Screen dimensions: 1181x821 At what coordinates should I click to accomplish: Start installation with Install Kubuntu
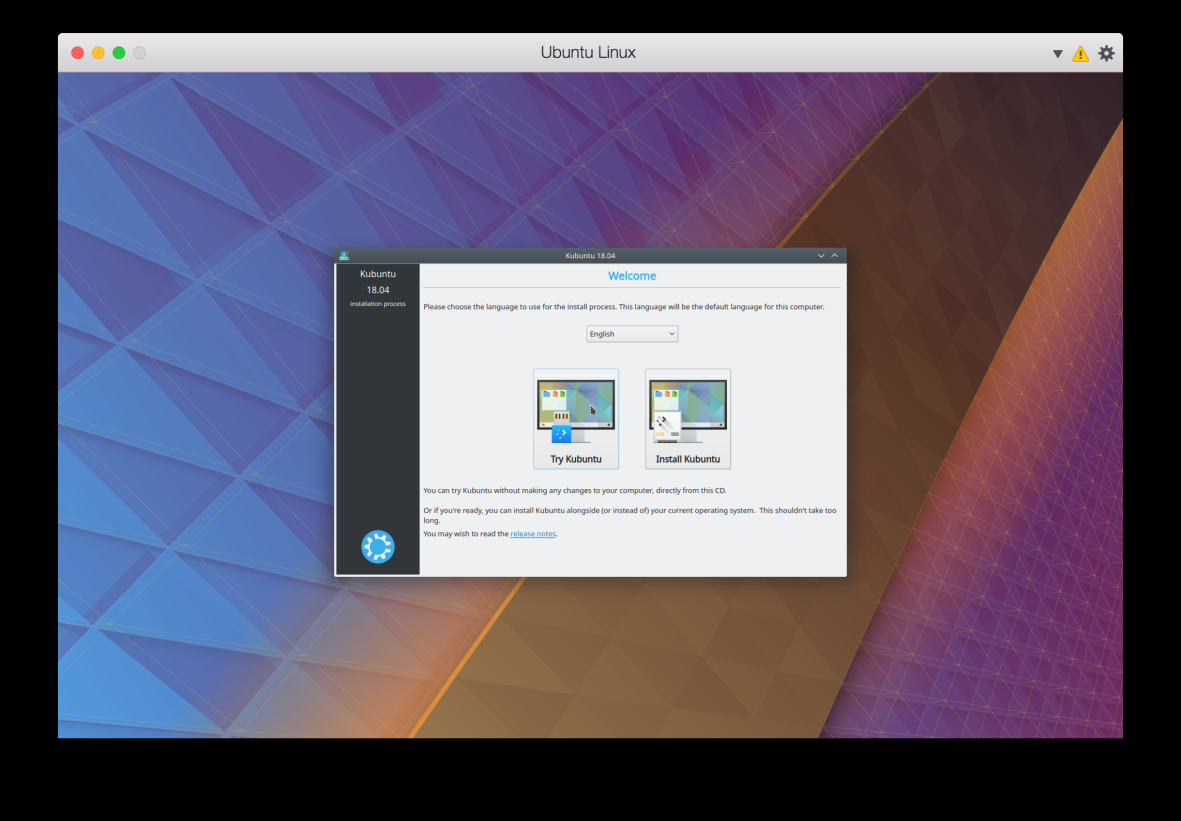(687, 419)
